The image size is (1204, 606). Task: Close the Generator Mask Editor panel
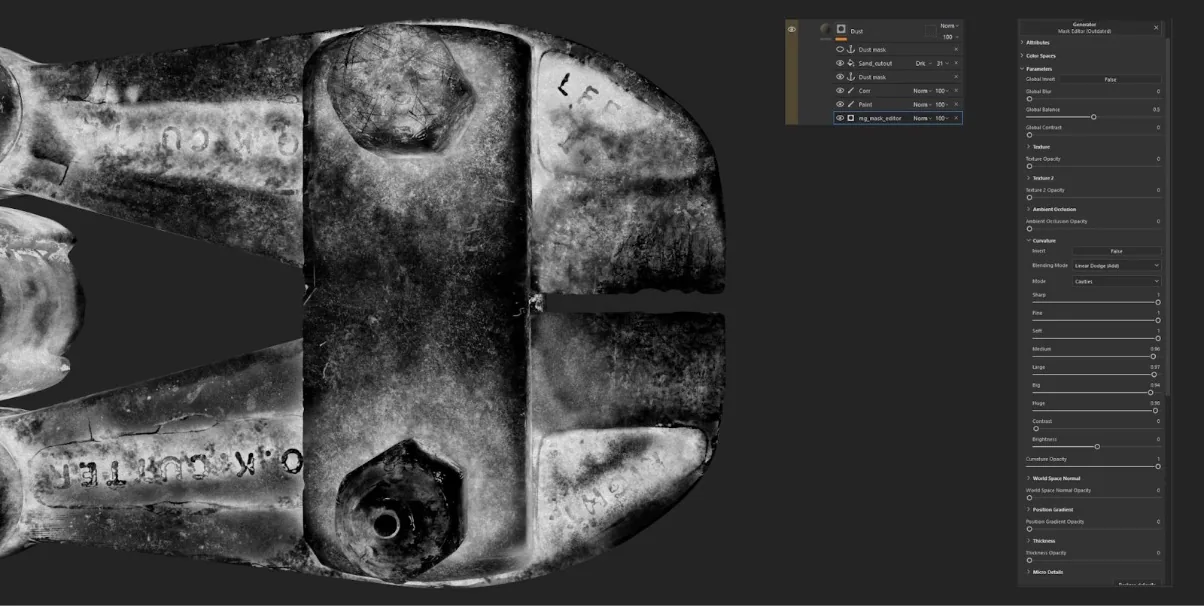coord(1156,28)
